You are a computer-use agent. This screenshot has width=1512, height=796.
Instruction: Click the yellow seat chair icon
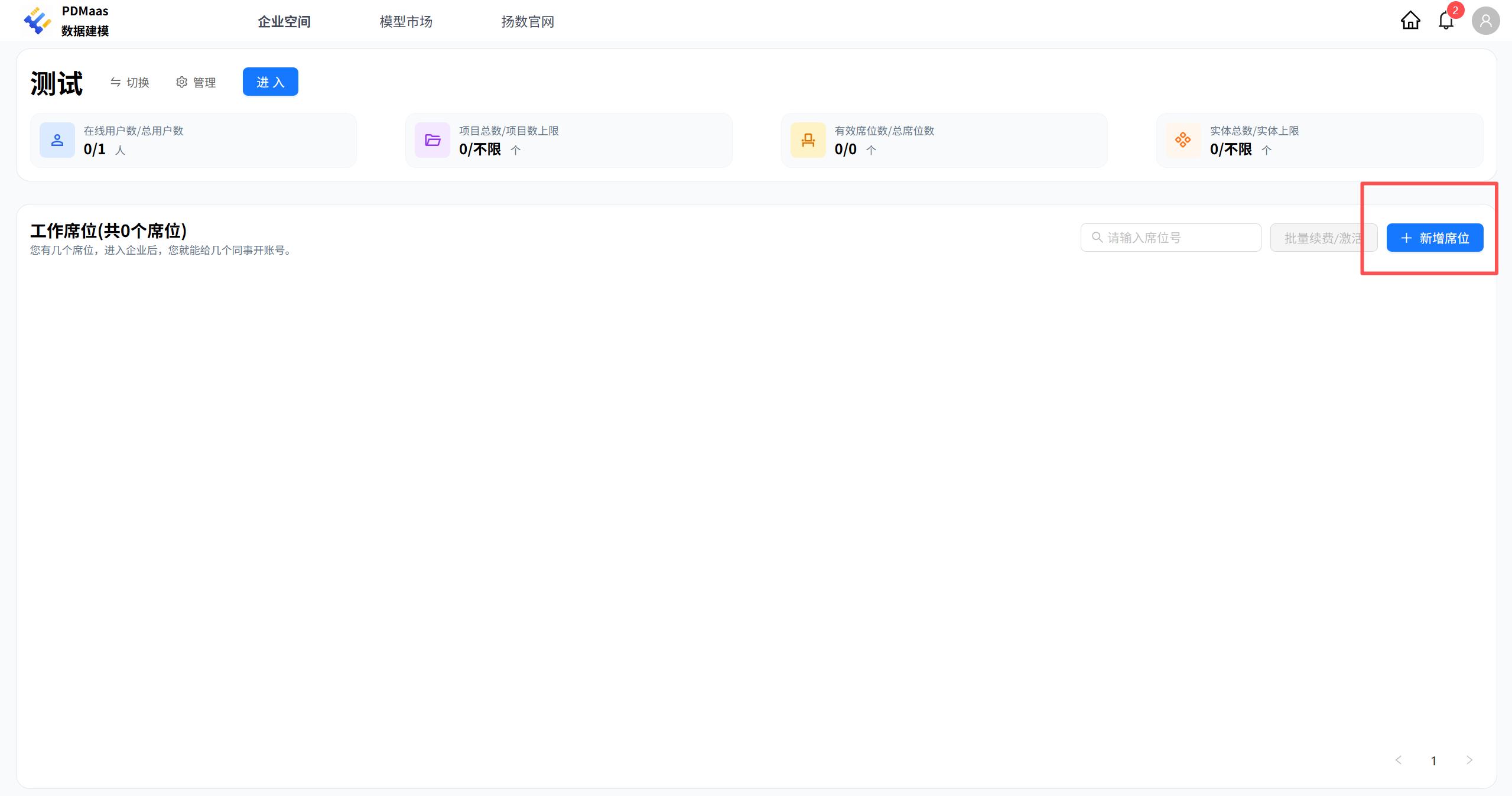(x=808, y=140)
